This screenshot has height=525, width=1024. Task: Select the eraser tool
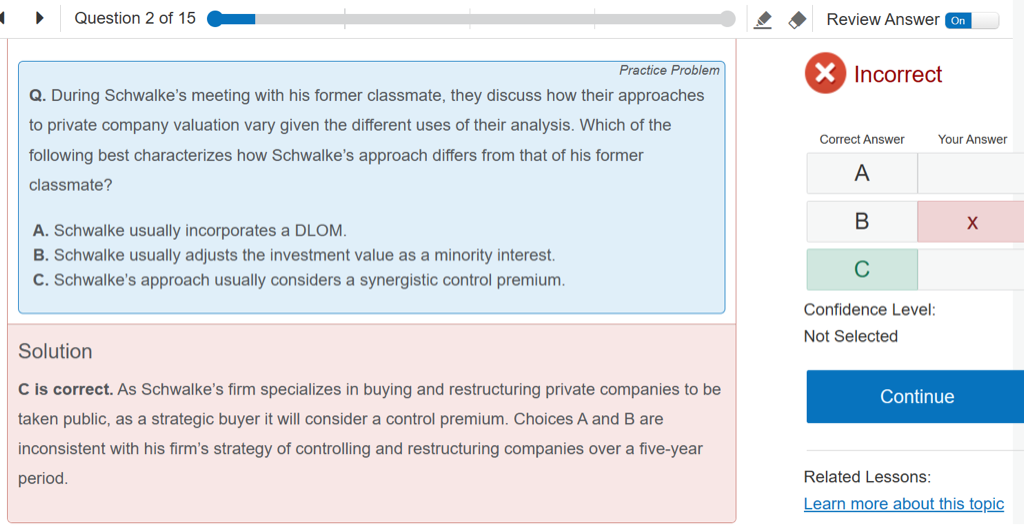tap(797, 20)
